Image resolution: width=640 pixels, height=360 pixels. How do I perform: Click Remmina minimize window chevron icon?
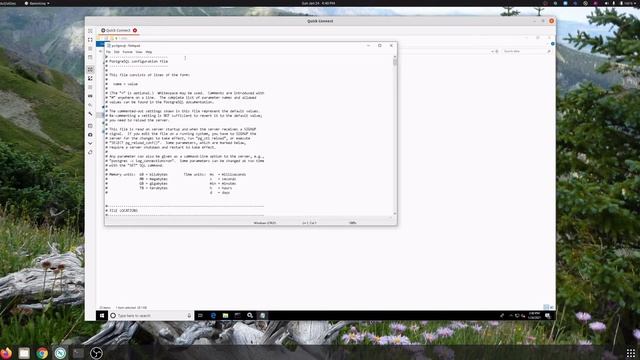click(90, 143)
